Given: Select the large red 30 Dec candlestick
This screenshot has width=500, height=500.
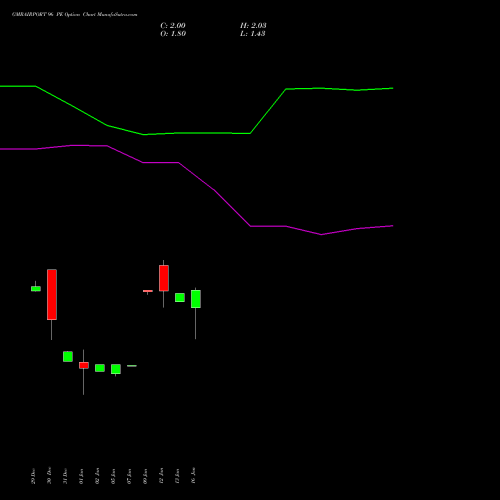Looking at the screenshot, I should pyautogui.click(x=52, y=295).
